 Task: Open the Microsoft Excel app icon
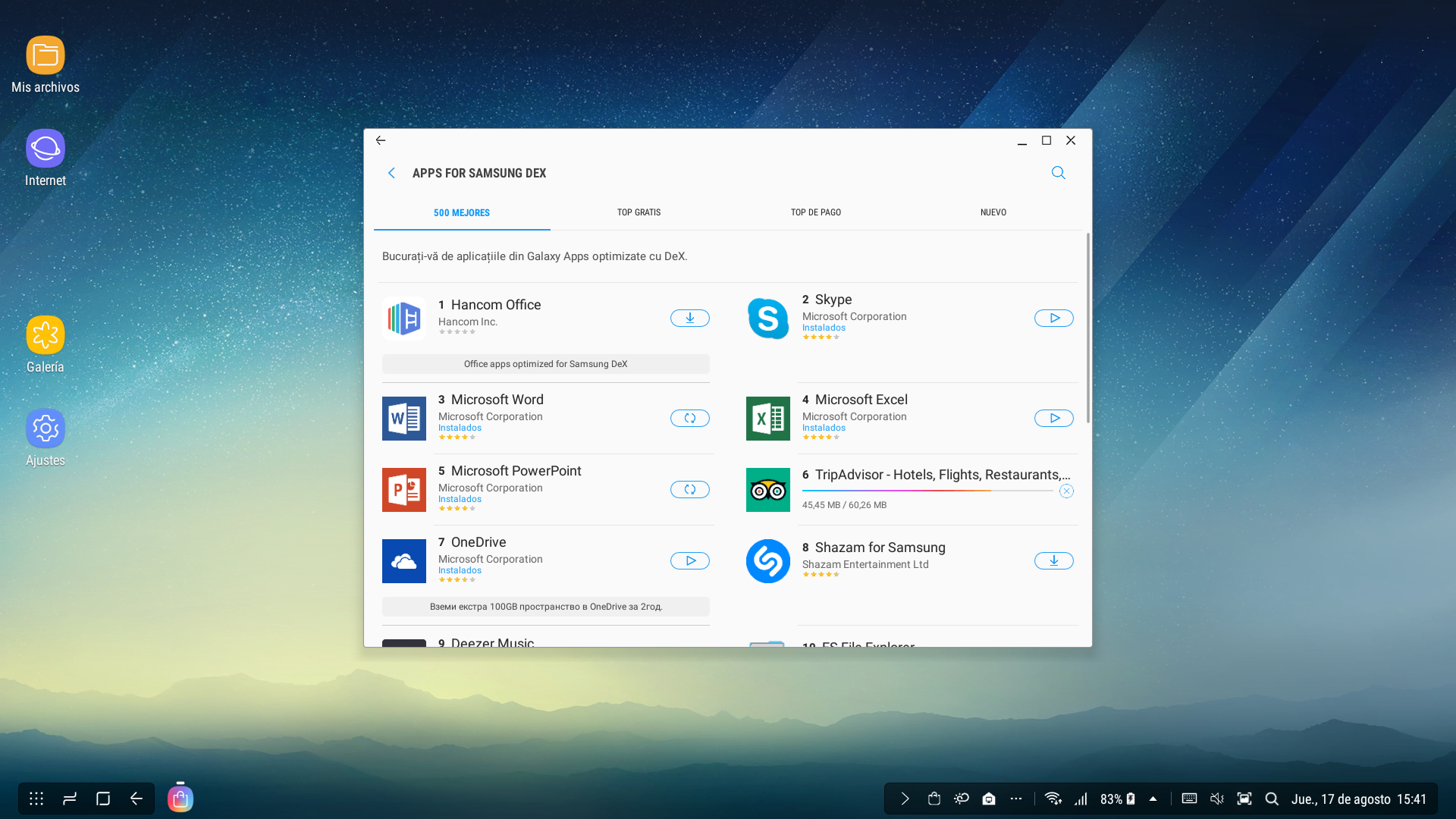click(768, 419)
